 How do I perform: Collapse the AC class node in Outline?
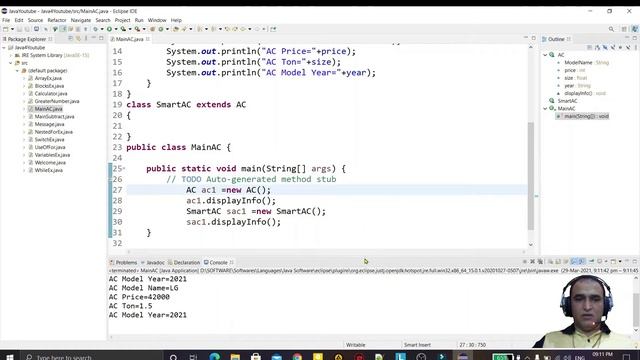545,55
